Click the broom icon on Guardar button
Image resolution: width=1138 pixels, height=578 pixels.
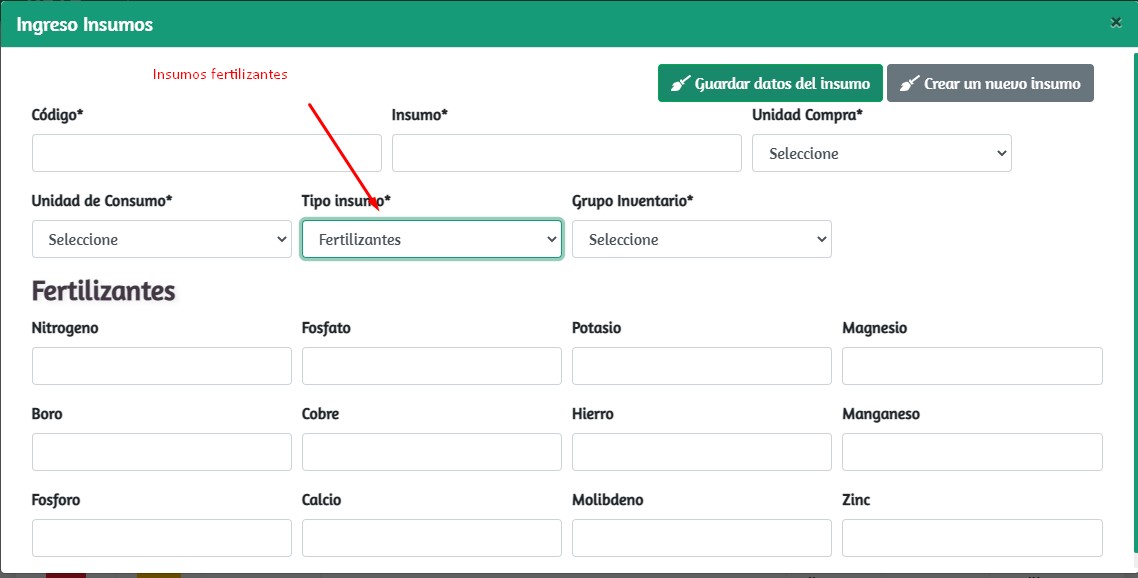point(680,84)
